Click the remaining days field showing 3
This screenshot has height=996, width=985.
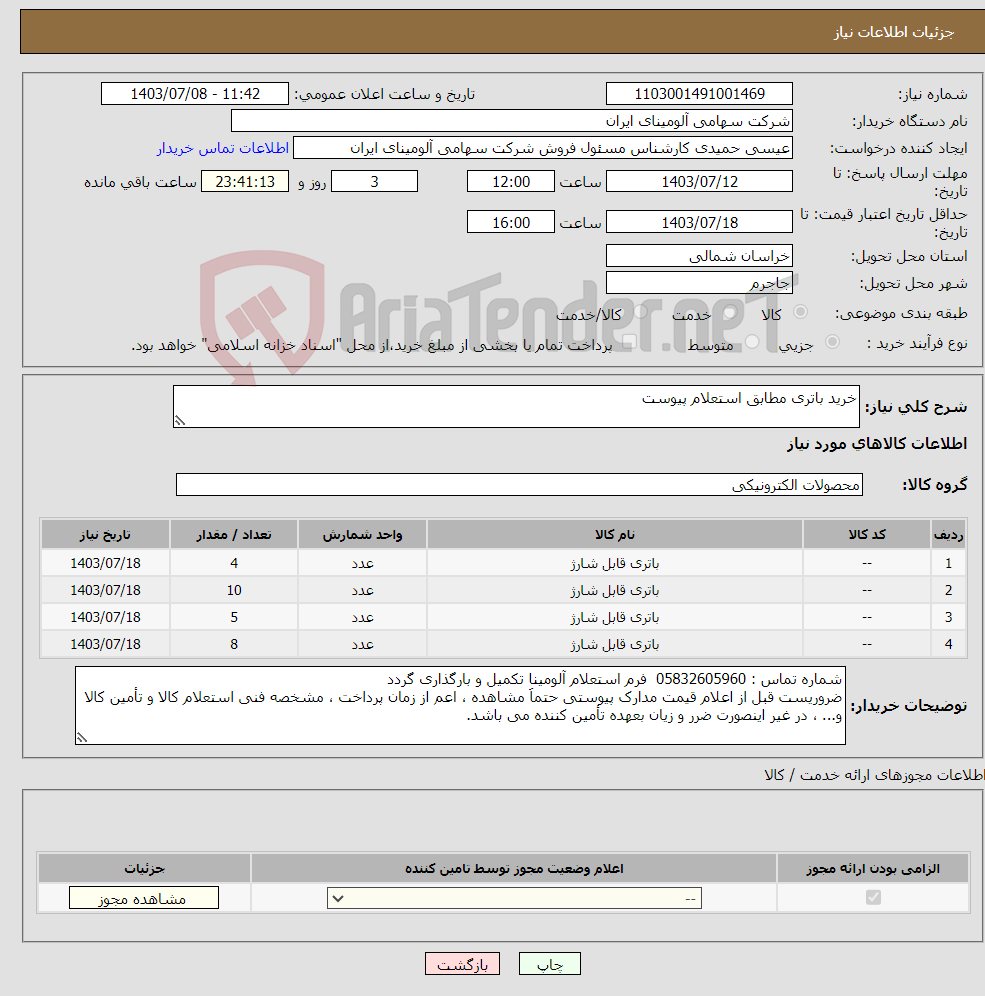(375, 182)
